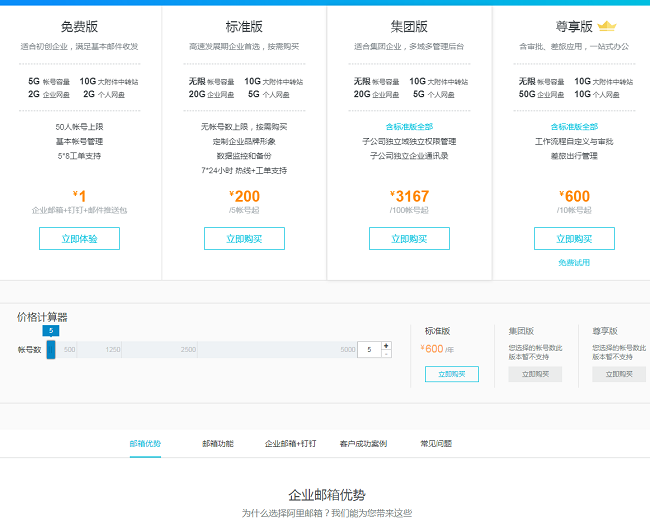The image size is (650, 519).
Task: Click the 账号数 number input field
Action: tap(369, 350)
